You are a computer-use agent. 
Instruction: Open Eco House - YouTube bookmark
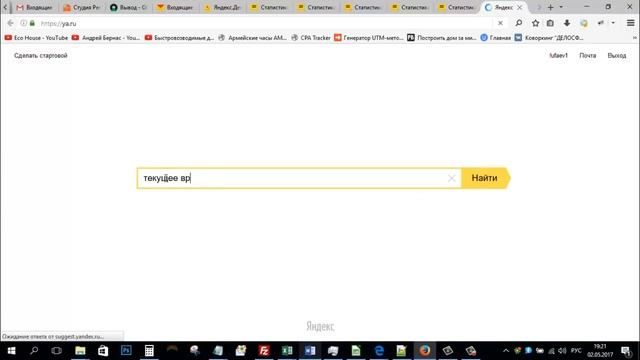pos(36,38)
